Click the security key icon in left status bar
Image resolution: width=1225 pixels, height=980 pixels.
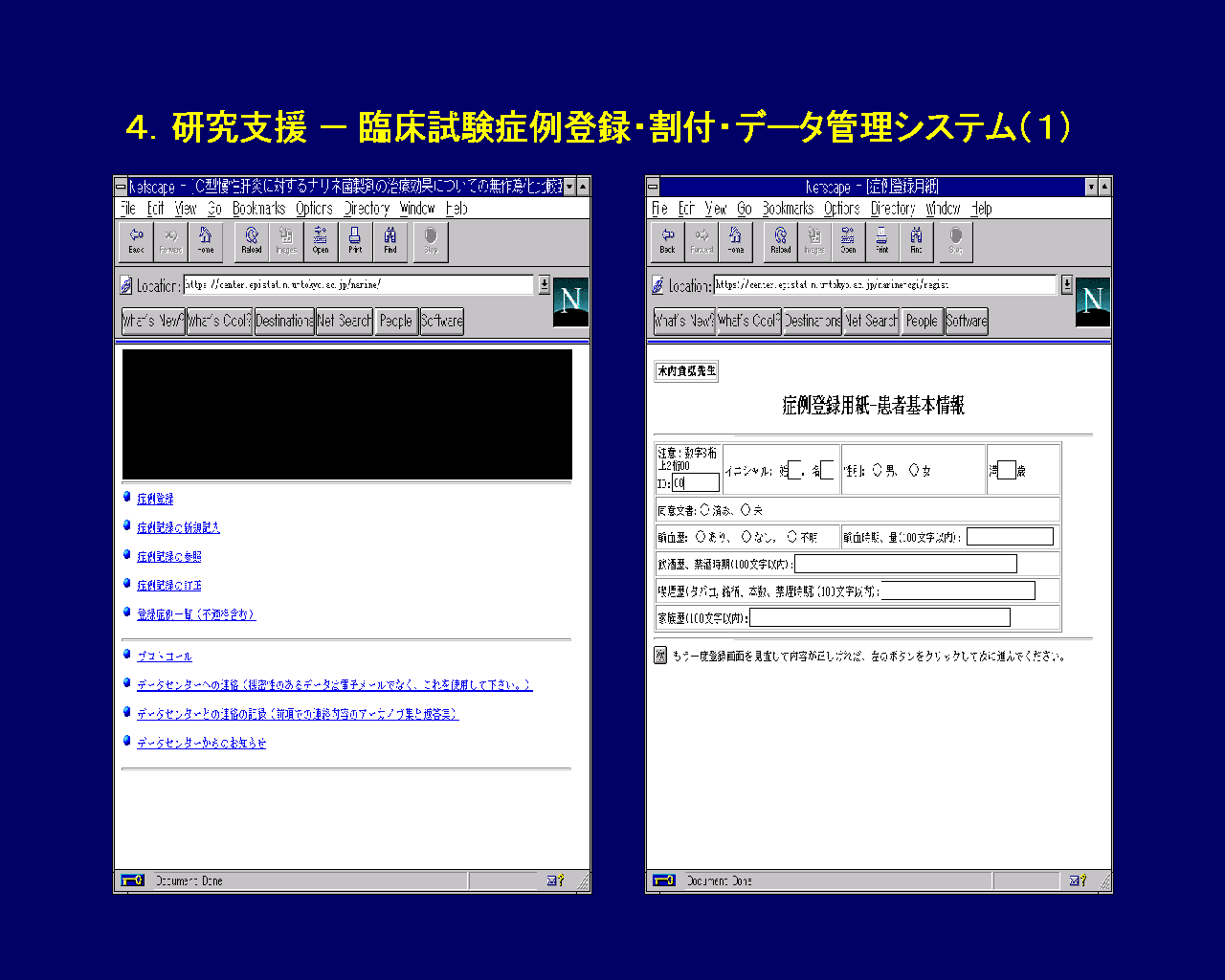pos(132,880)
